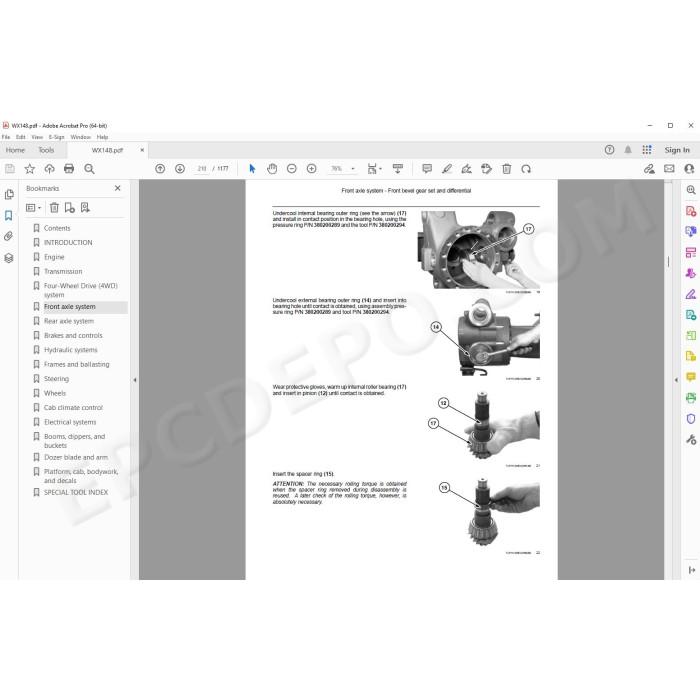The image size is (700, 700).
Task: Open the View menu
Action: [37, 137]
